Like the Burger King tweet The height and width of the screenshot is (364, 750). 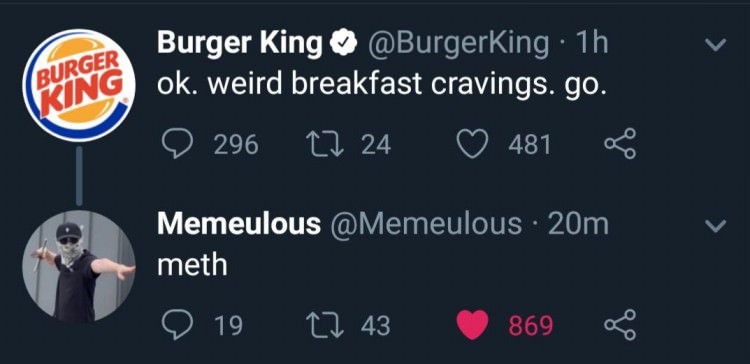pos(473,144)
